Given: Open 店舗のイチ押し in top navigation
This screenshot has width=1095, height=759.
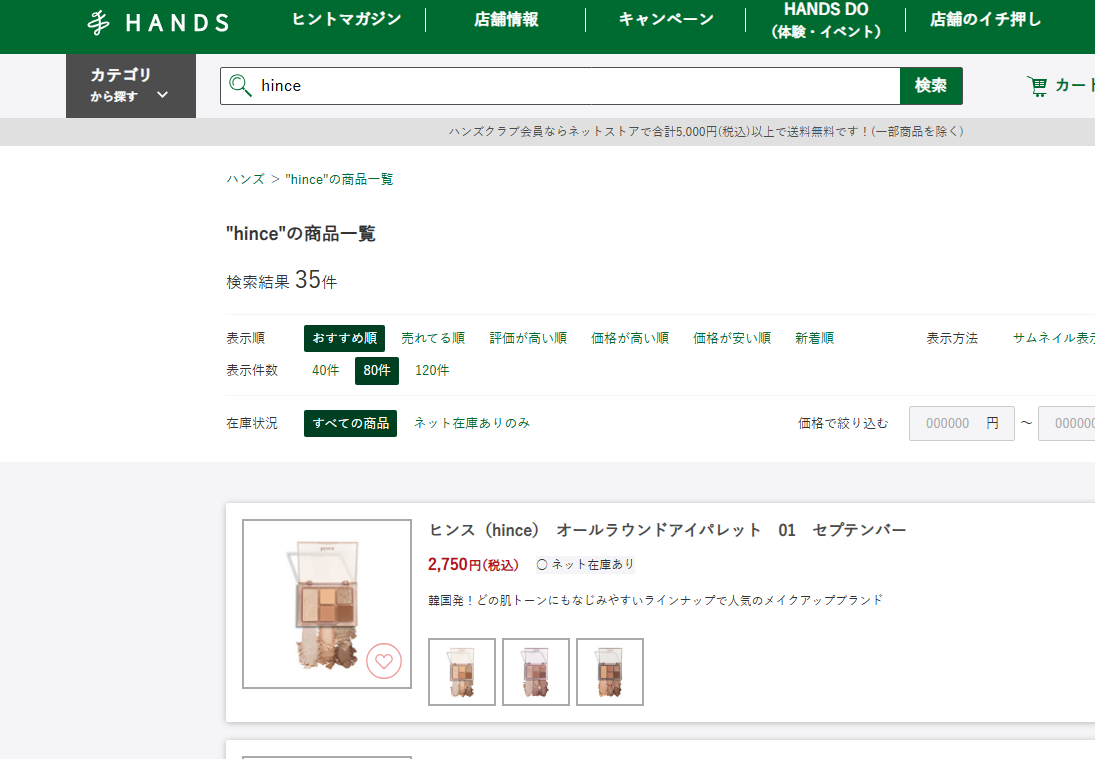Looking at the screenshot, I should tap(985, 20).
